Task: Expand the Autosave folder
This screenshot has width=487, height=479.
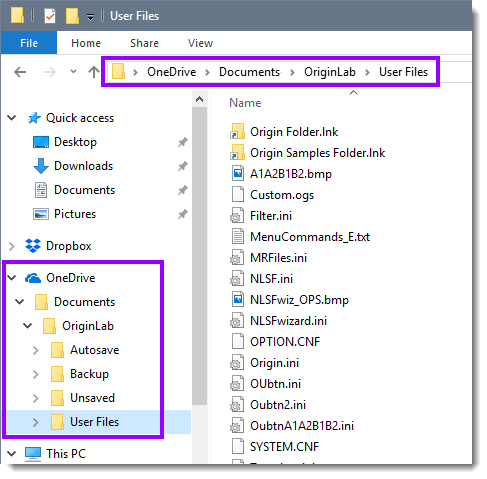Action: coord(36,350)
